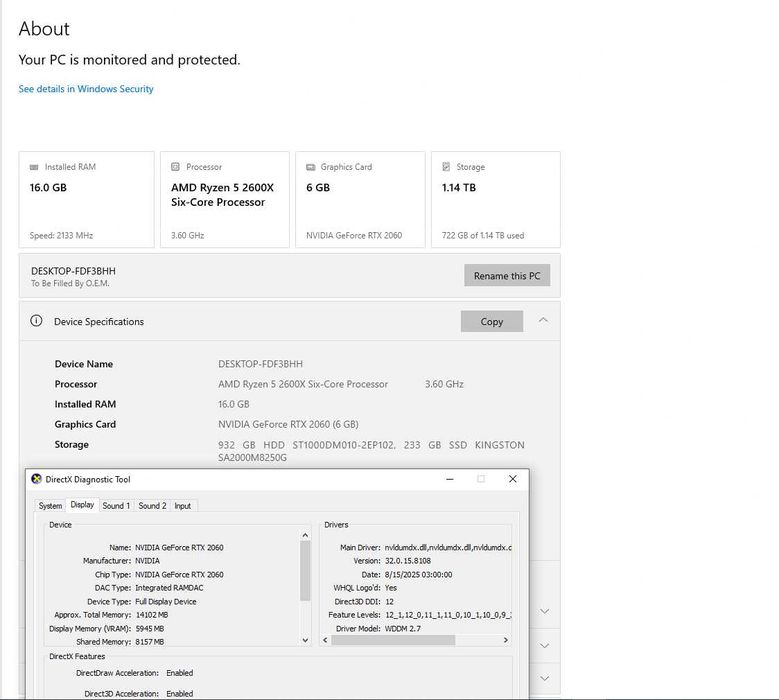The image size is (779, 700).
Task: Open See details in Windows Security link
Action: coord(86,89)
